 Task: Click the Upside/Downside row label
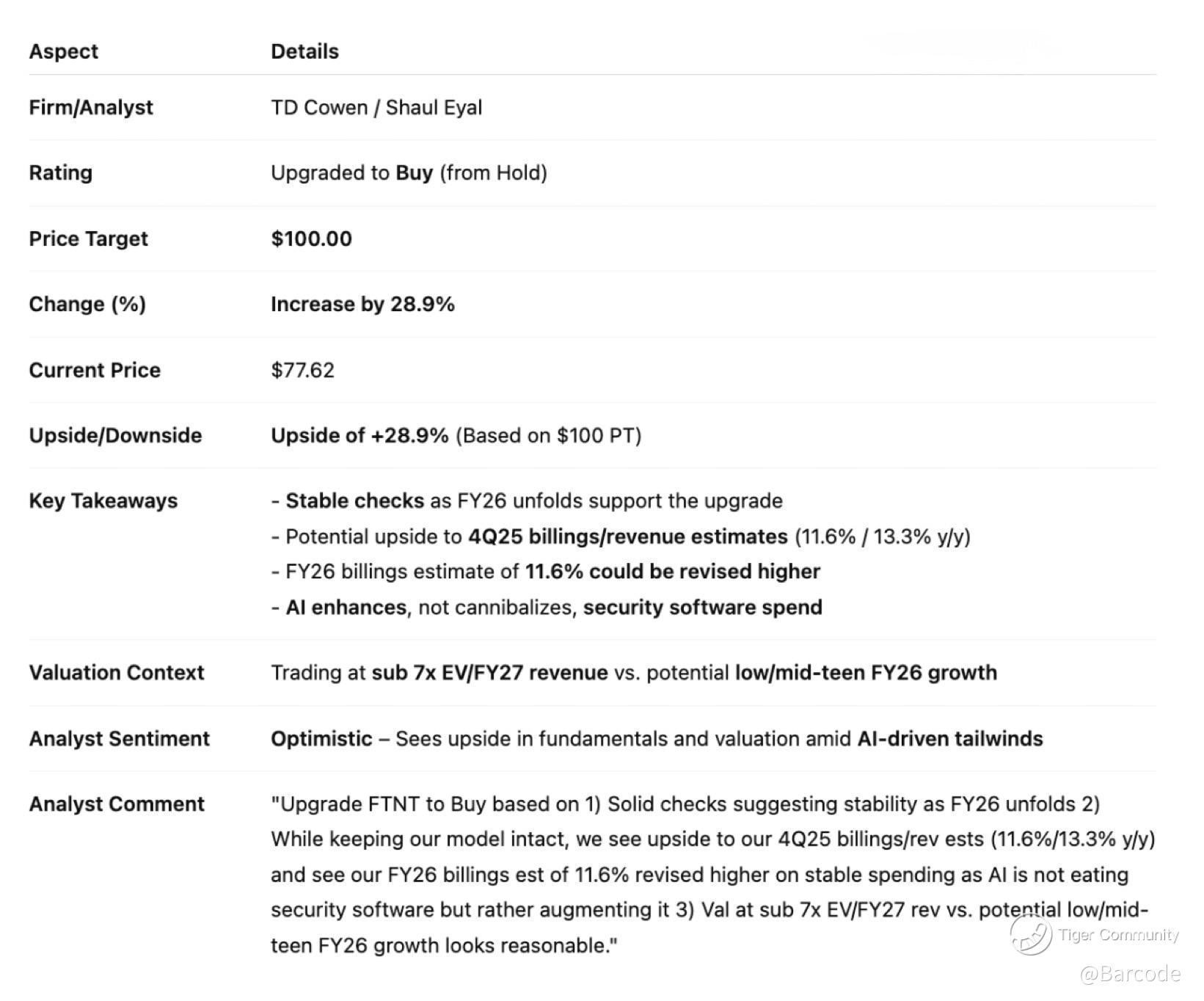click(115, 436)
